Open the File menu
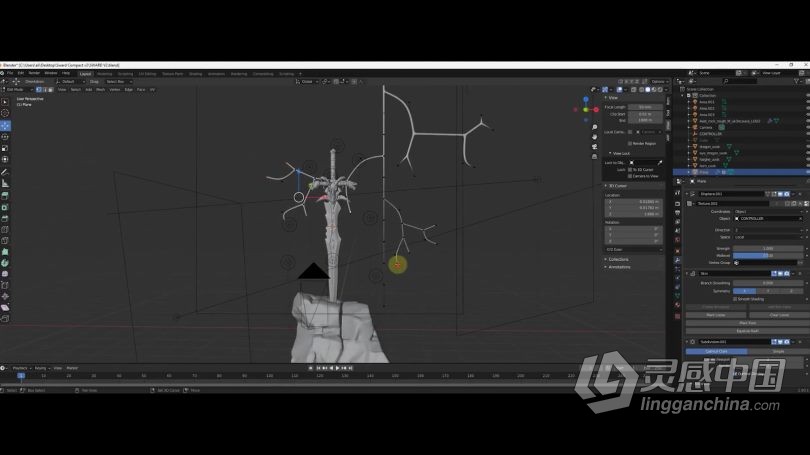 (10, 73)
